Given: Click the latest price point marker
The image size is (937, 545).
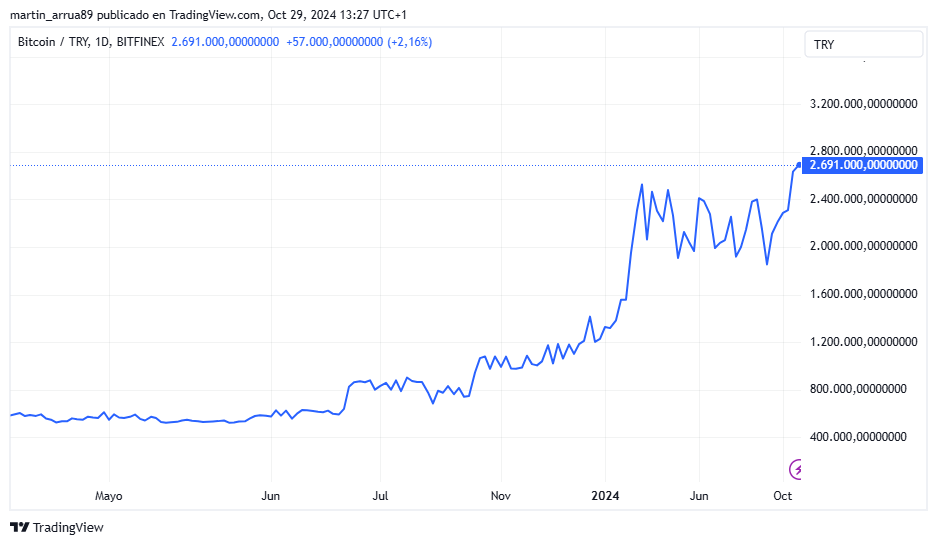Looking at the screenshot, I should pyautogui.click(x=799, y=165).
